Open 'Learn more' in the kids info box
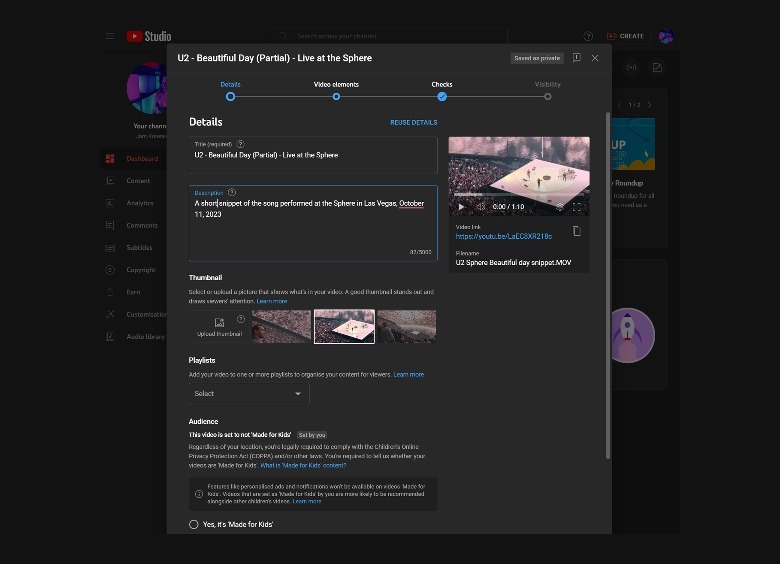The image size is (780, 564). (307, 501)
